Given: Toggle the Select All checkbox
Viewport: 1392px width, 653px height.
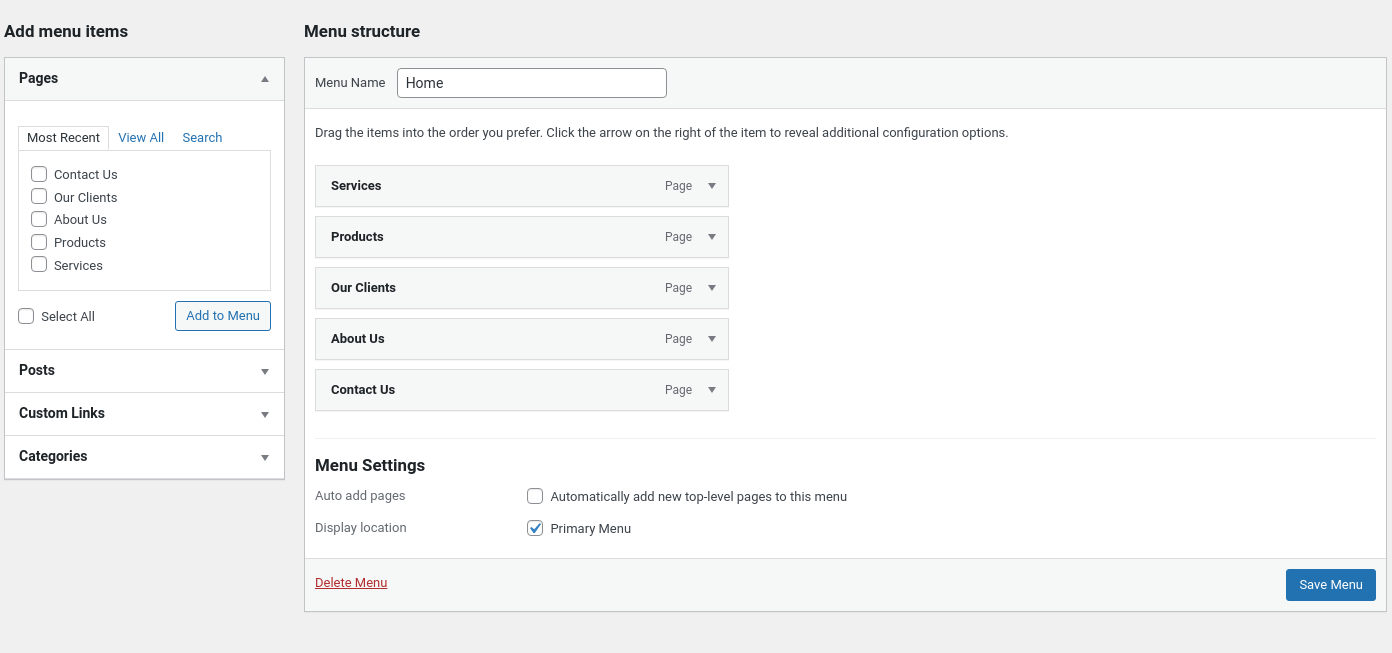Looking at the screenshot, I should click(26, 316).
